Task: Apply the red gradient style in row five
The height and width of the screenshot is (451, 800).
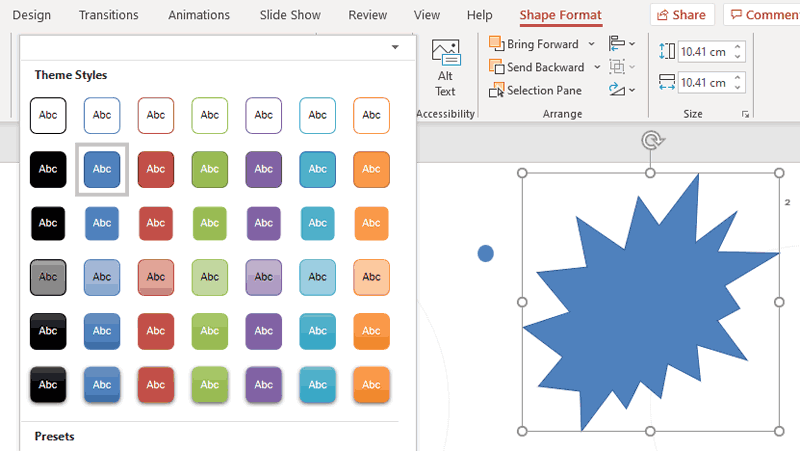Action: (156, 331)
